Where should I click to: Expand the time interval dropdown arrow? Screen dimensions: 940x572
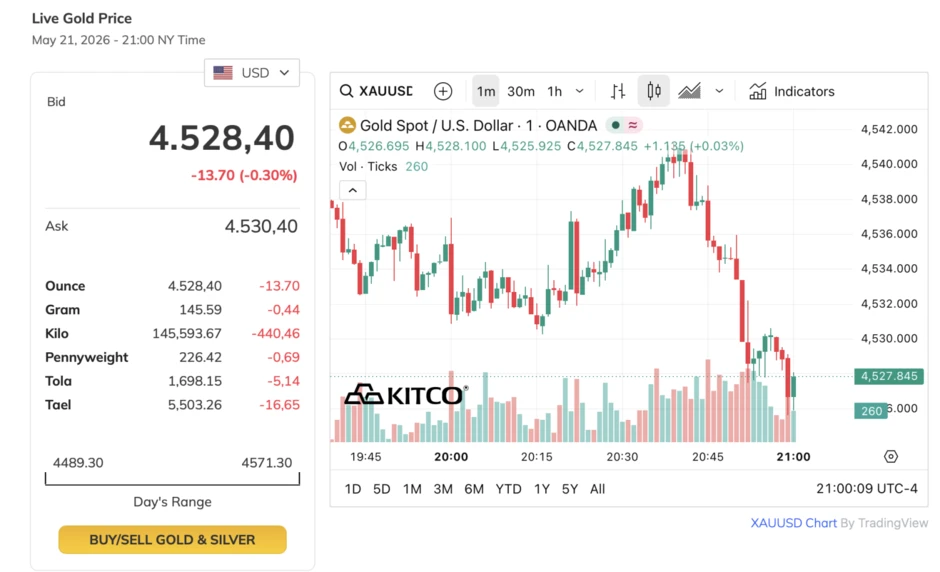(x=580, y=91)
